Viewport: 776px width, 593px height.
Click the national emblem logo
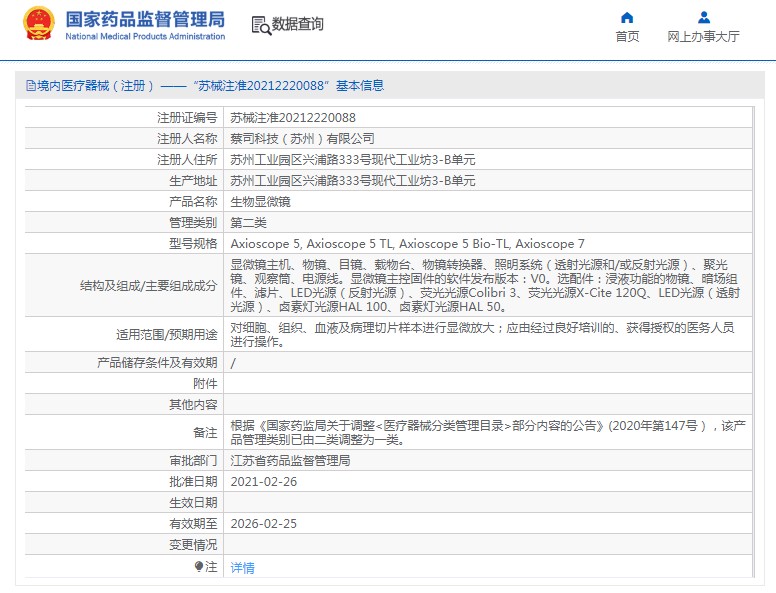point(39,24)
